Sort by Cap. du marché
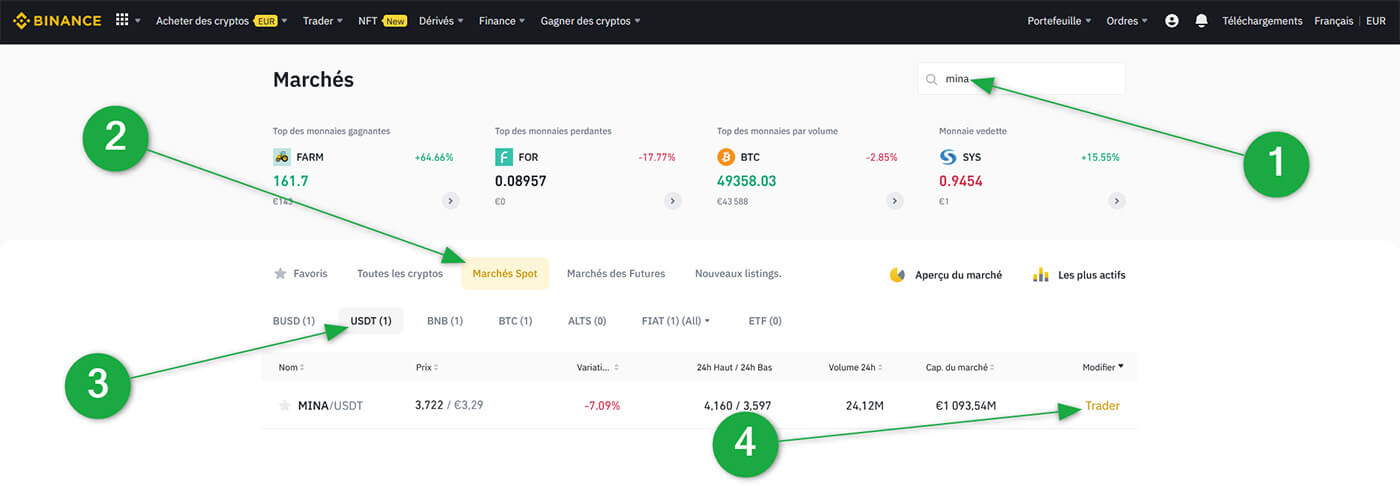The image size is (1400, 486). click(961, 368)
